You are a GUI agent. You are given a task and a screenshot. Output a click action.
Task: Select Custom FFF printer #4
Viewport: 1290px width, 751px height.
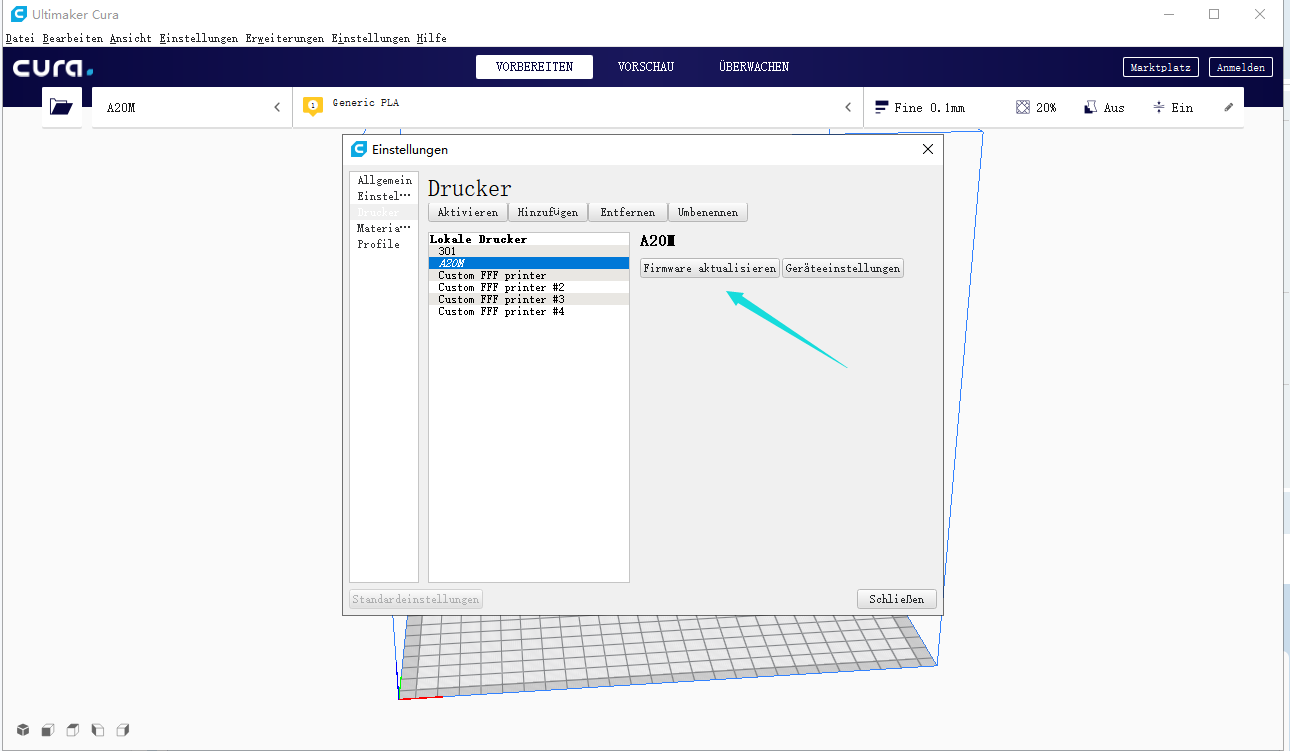pos(529,311)
